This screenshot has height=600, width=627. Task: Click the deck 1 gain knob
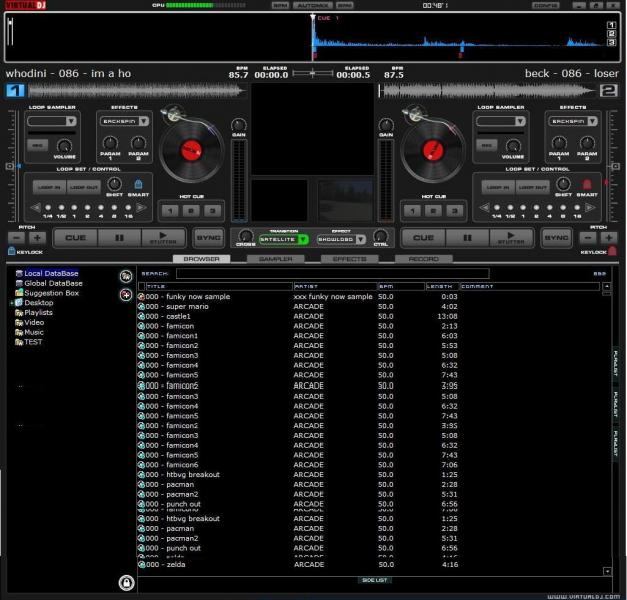point(239,125)
